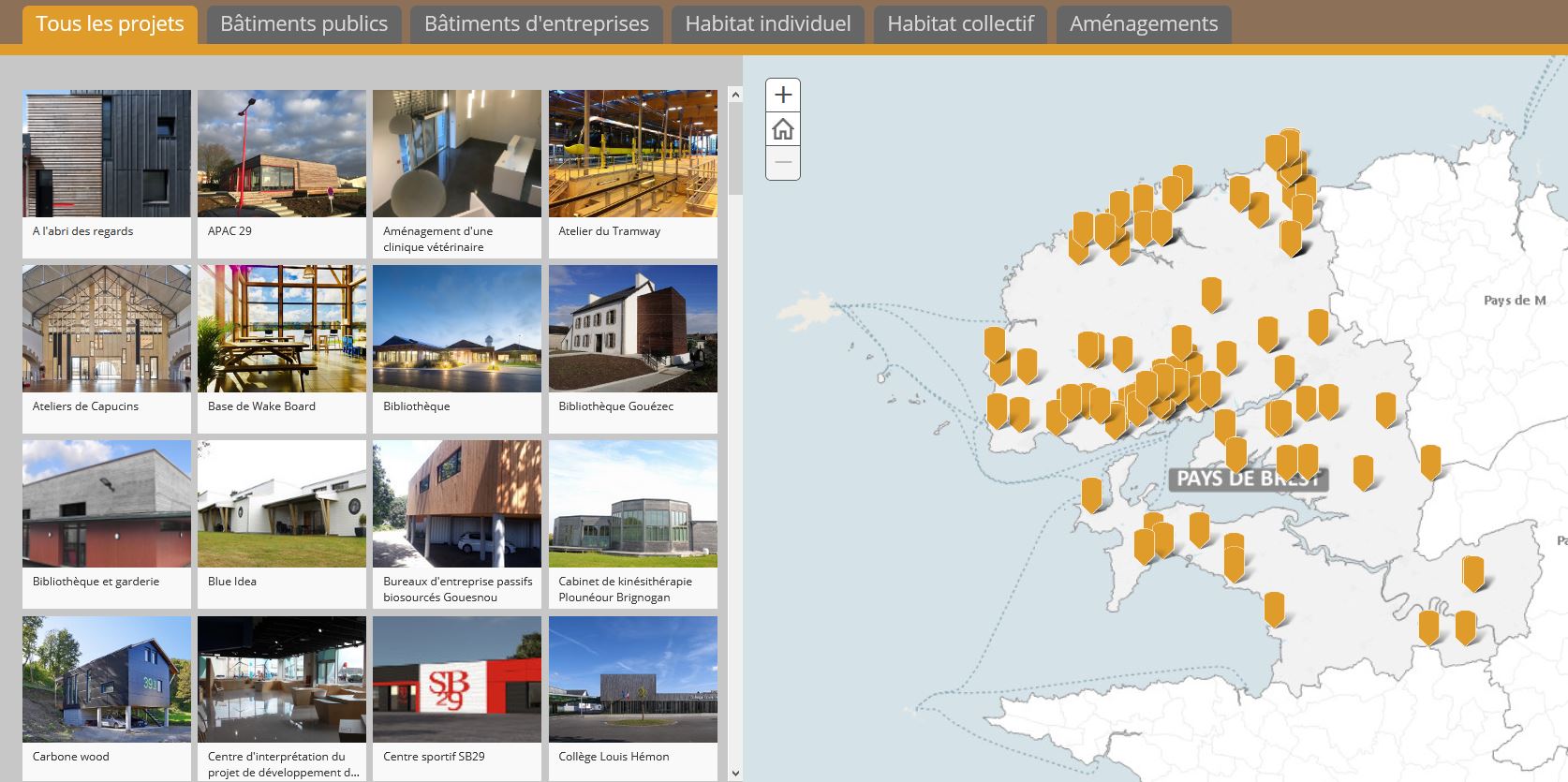Switch to Habitat individuel tab
The image size is (1568, 782).
(x=767, y=24)
